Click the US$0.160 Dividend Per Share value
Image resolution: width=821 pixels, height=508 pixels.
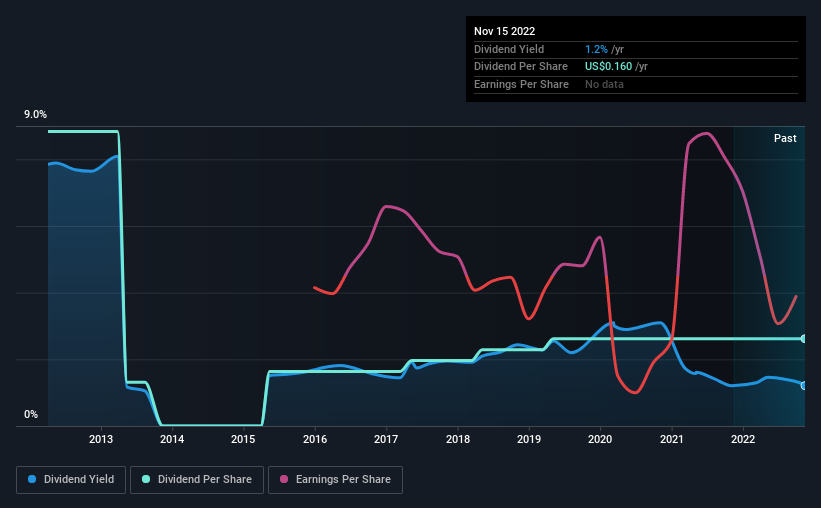(608, 67)
